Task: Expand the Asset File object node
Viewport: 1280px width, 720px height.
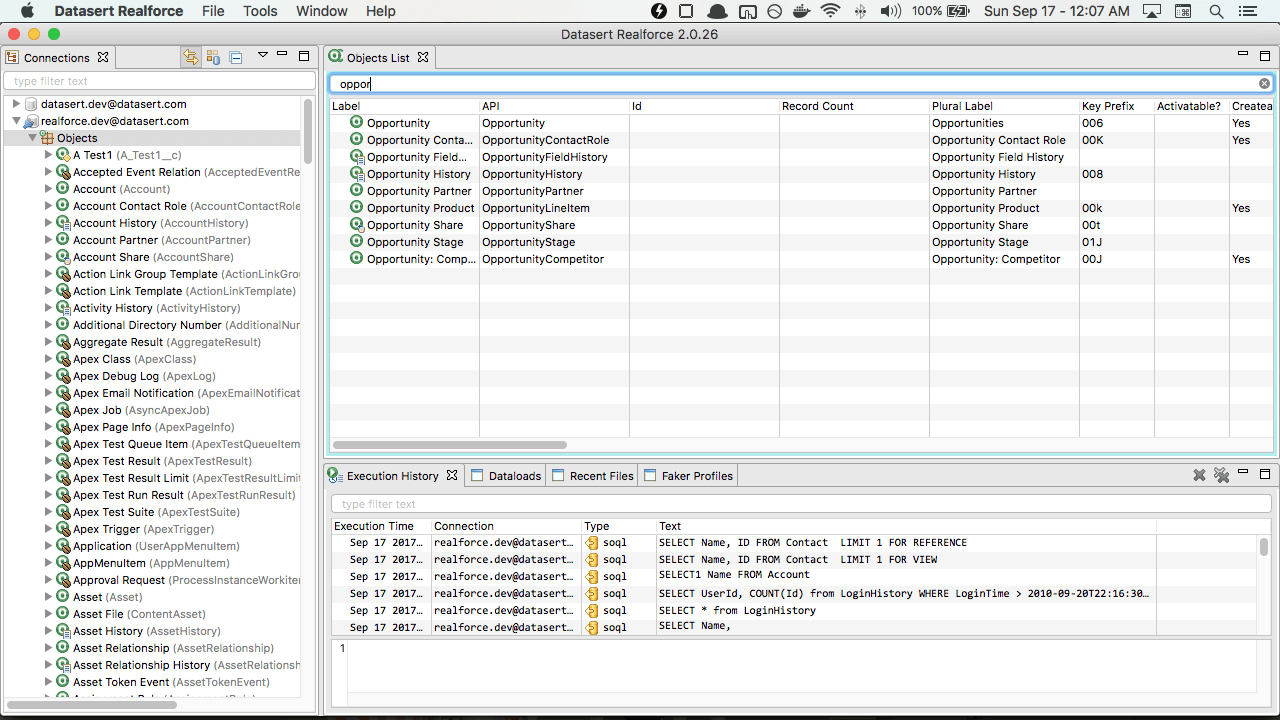Action: pos(48,614)
